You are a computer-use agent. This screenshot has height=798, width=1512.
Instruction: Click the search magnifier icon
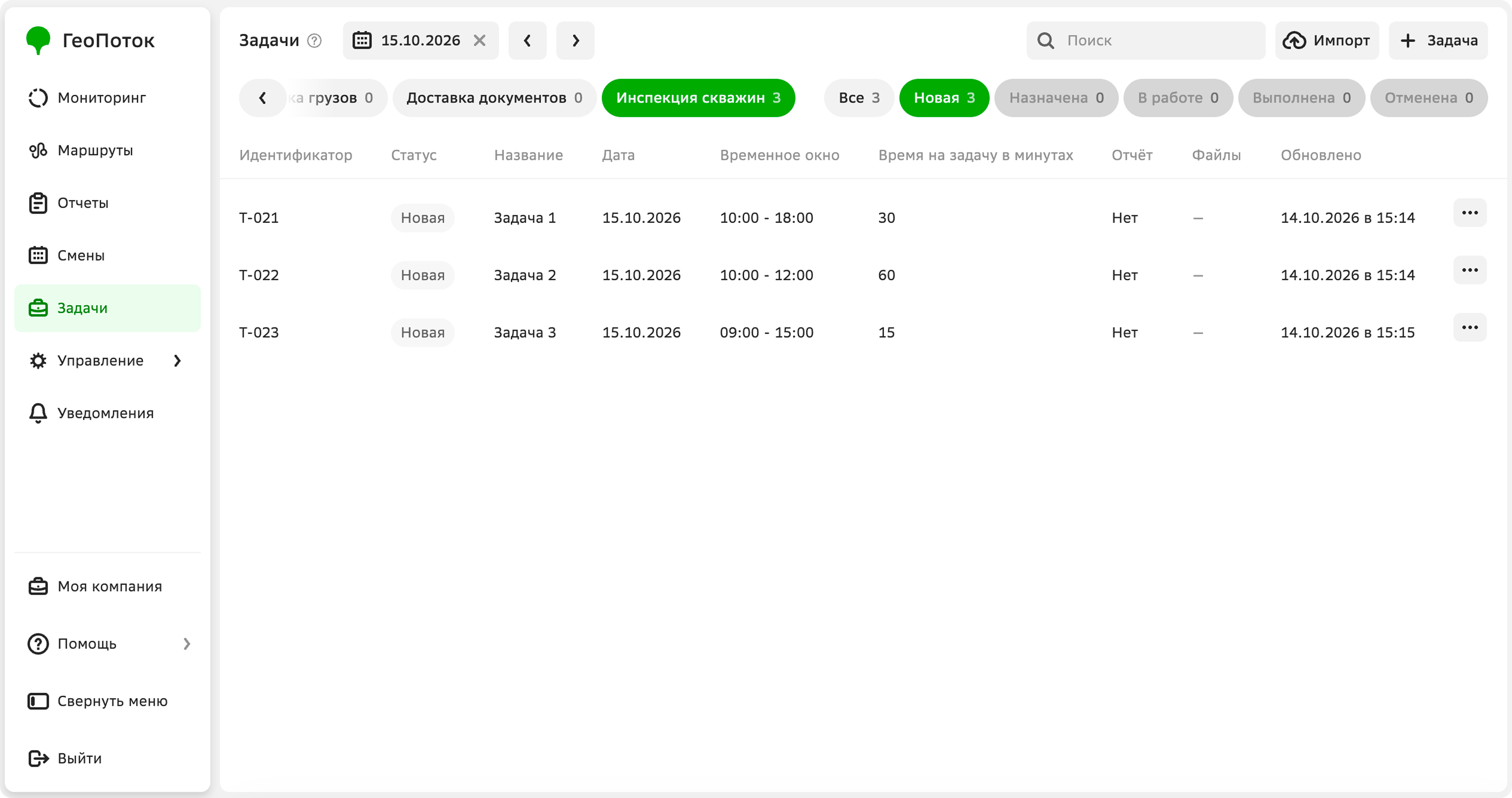[1045, 41]
